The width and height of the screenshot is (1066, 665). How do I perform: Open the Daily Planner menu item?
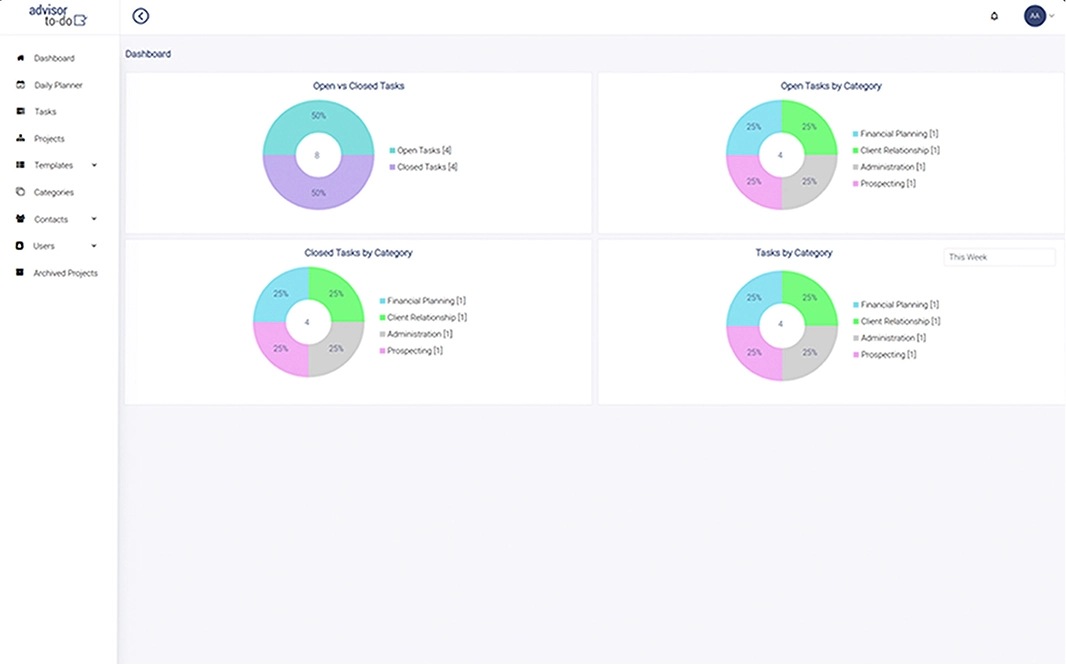[58, 85]
